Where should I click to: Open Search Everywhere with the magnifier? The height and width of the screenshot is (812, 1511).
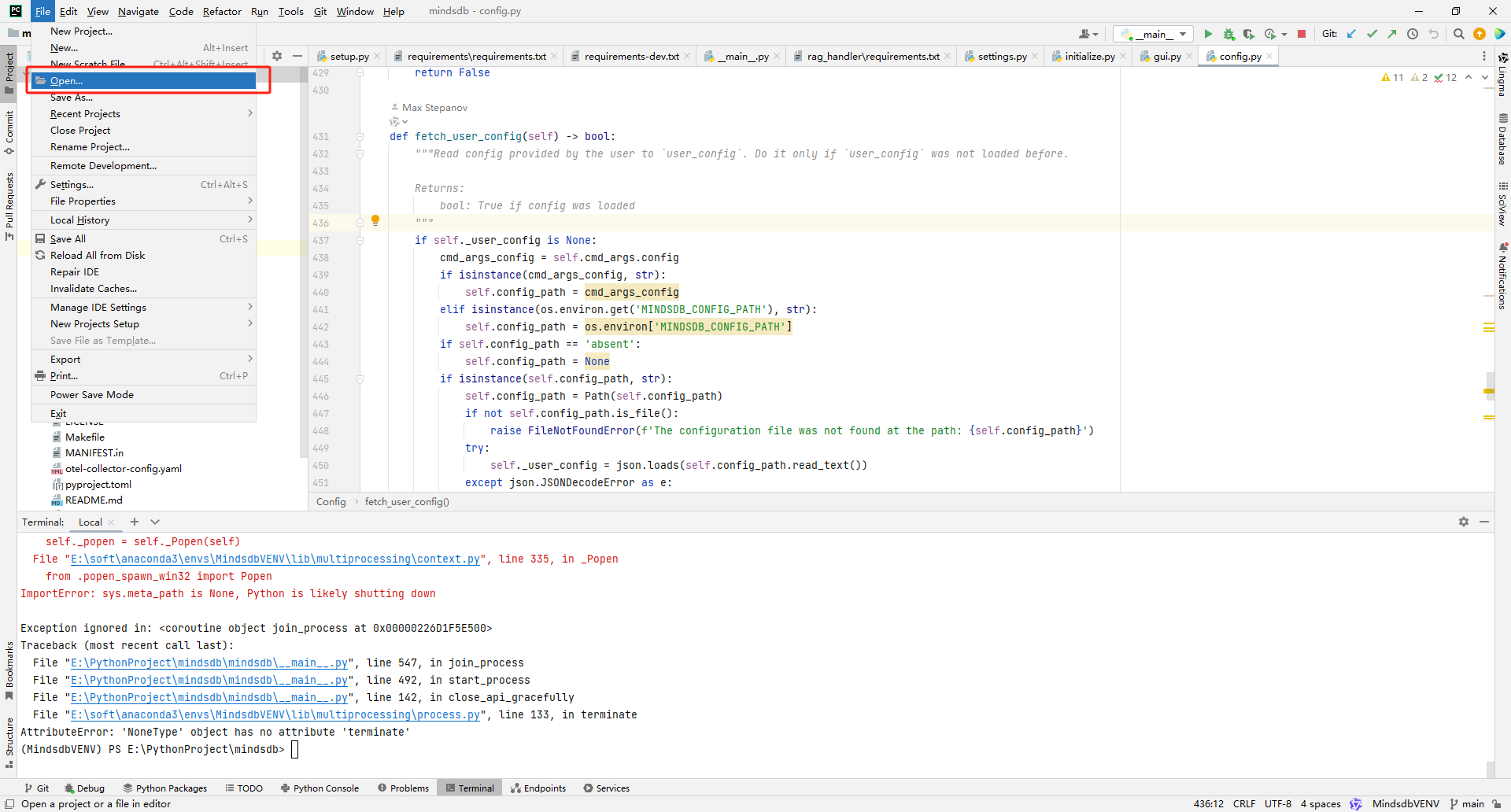(x=1459, y=34)
